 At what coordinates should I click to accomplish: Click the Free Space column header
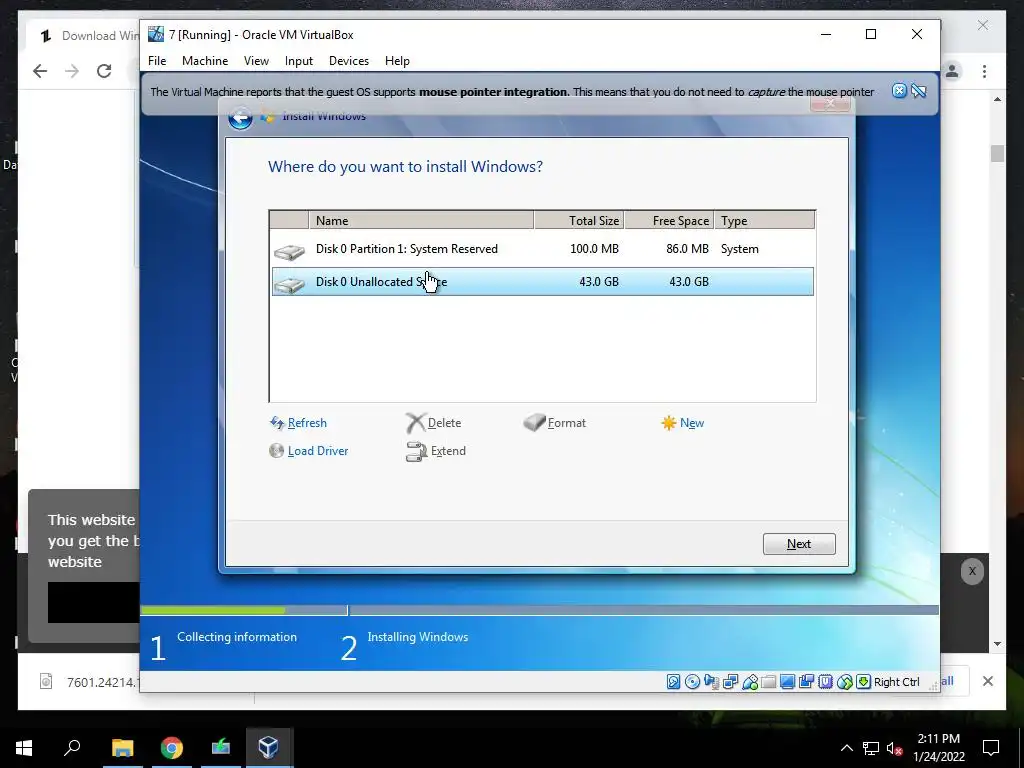point(669,220)
